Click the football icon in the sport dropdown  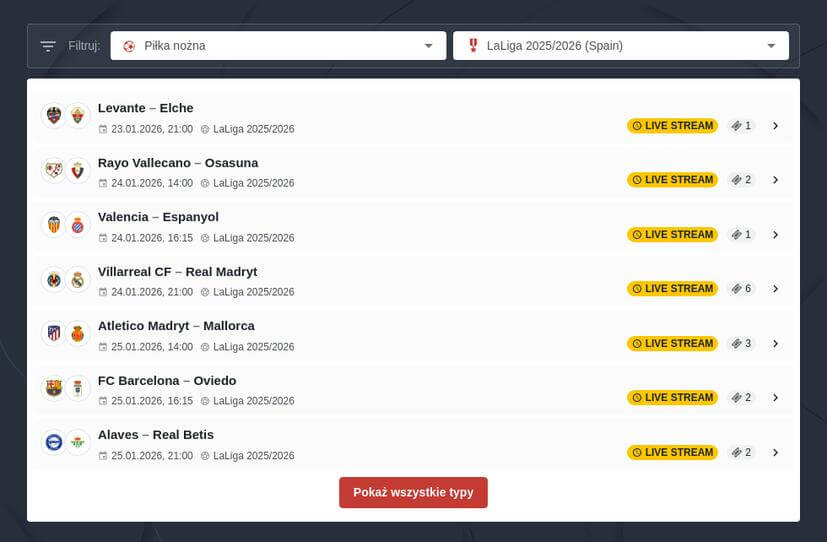coord(129,46)
